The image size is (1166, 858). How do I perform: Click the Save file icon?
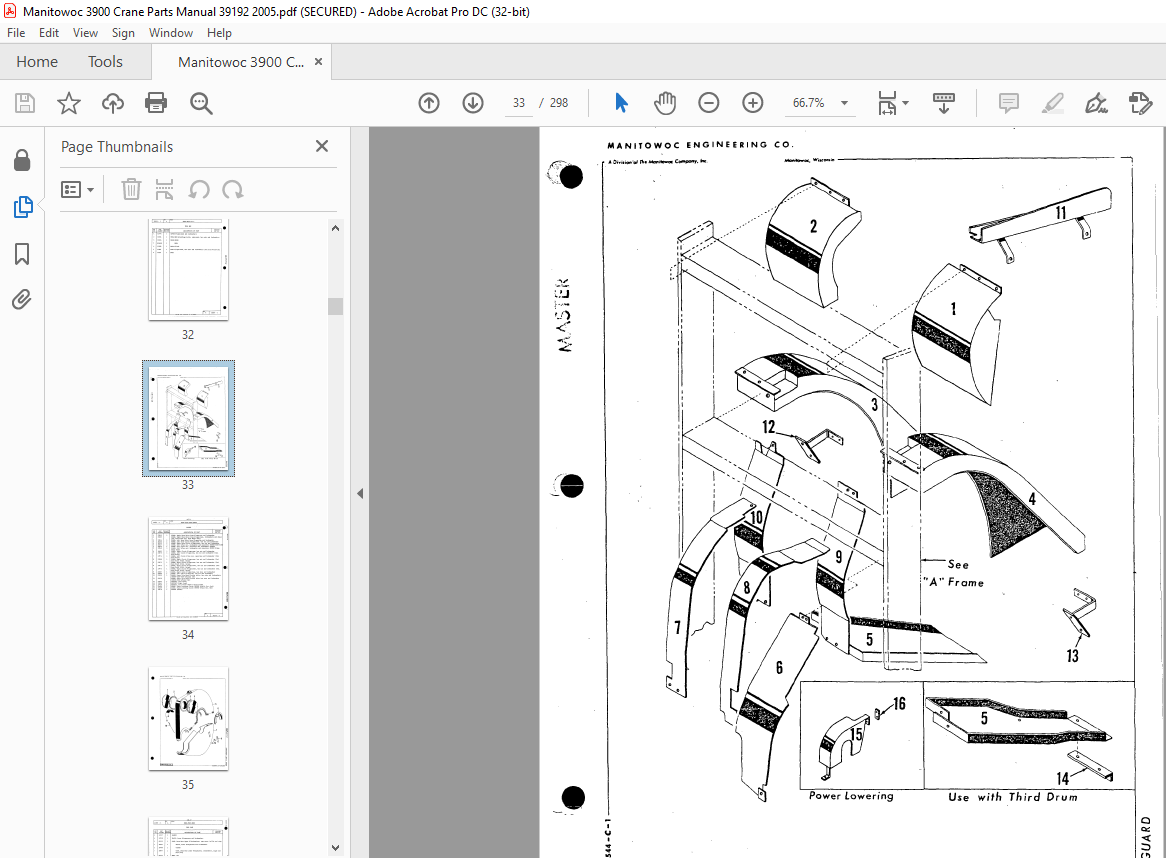[25, 103]
